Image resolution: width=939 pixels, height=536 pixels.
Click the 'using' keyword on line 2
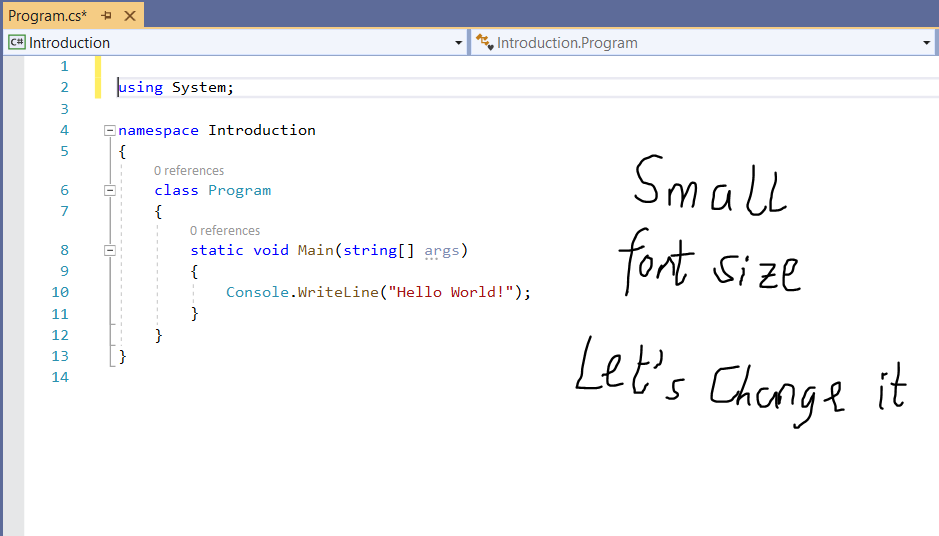pos(140,87)
